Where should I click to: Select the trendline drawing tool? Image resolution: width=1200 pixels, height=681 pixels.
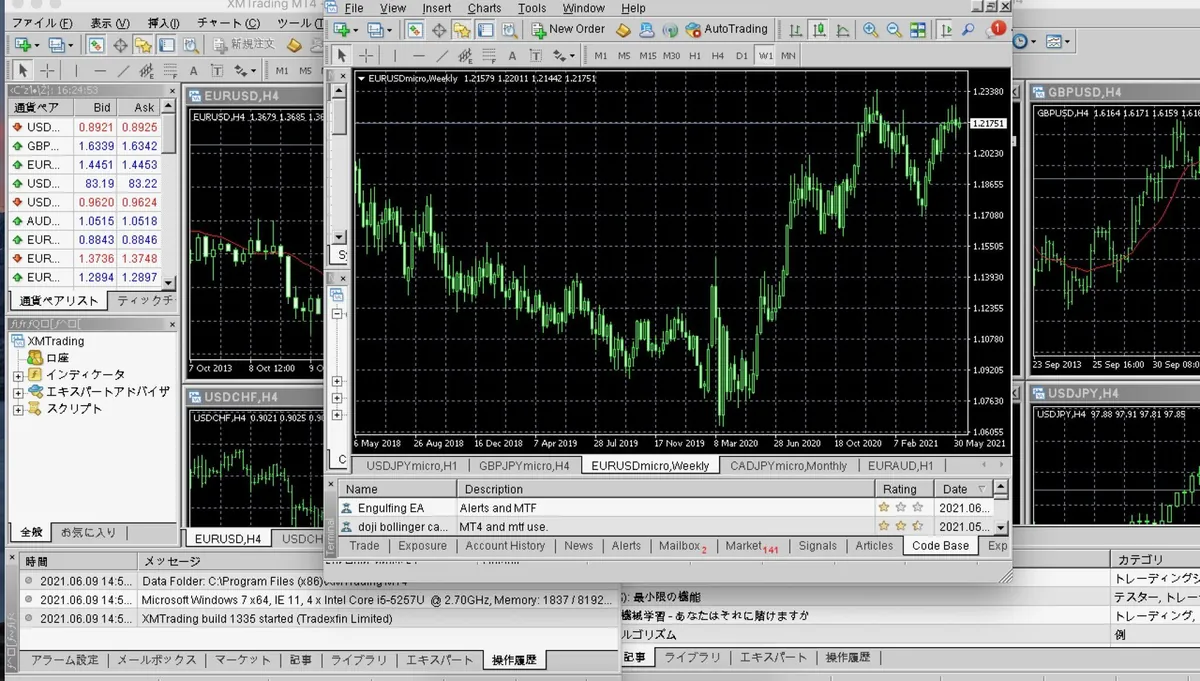(442, 55)
